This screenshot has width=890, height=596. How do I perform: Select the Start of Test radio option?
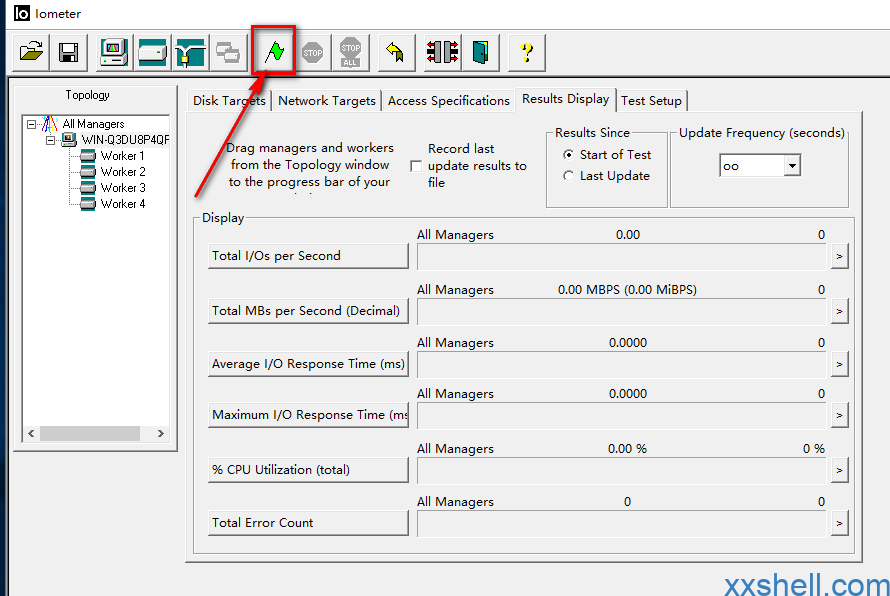tap(569, 155)
